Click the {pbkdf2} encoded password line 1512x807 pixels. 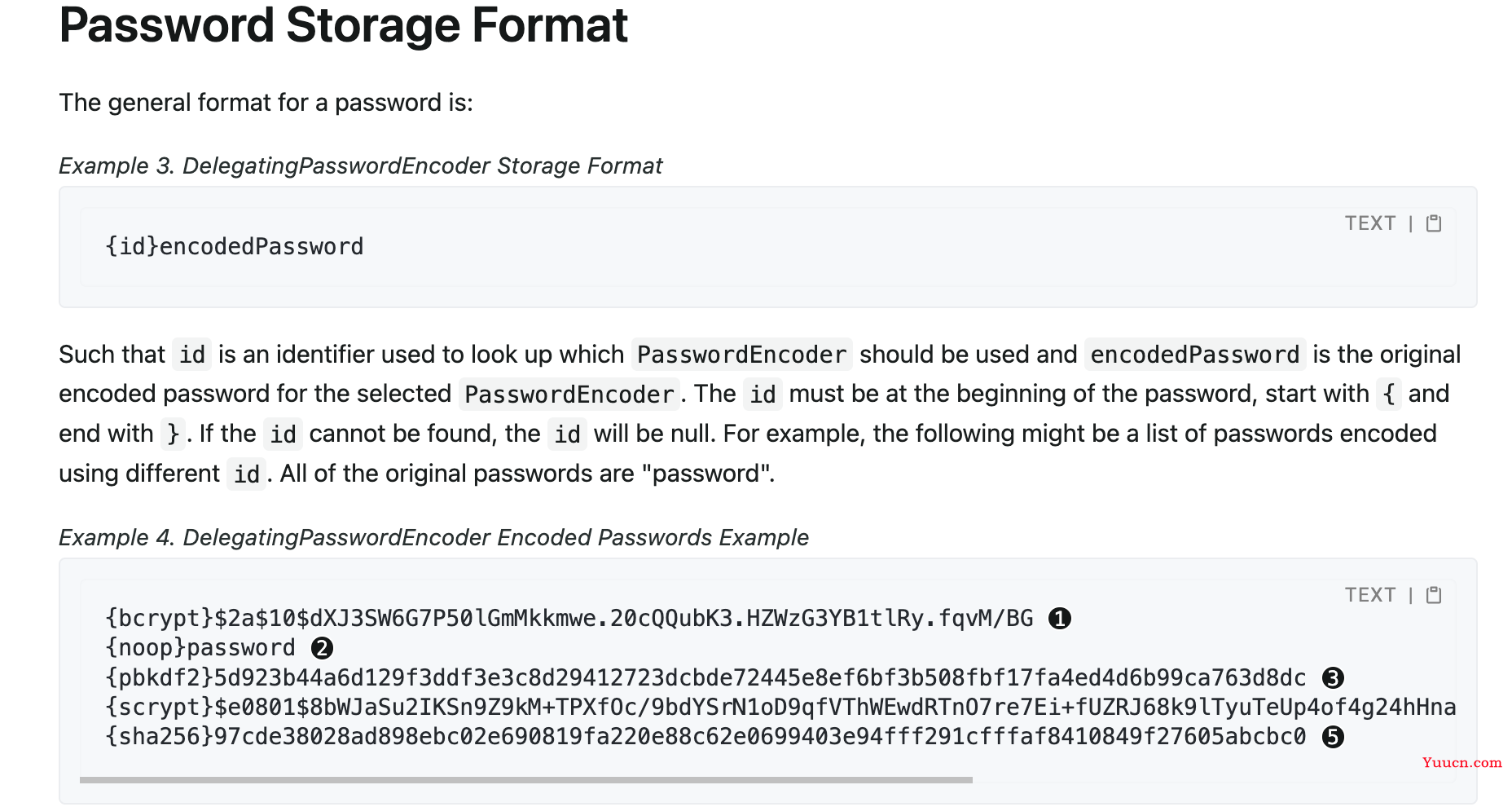click(705, 677)
